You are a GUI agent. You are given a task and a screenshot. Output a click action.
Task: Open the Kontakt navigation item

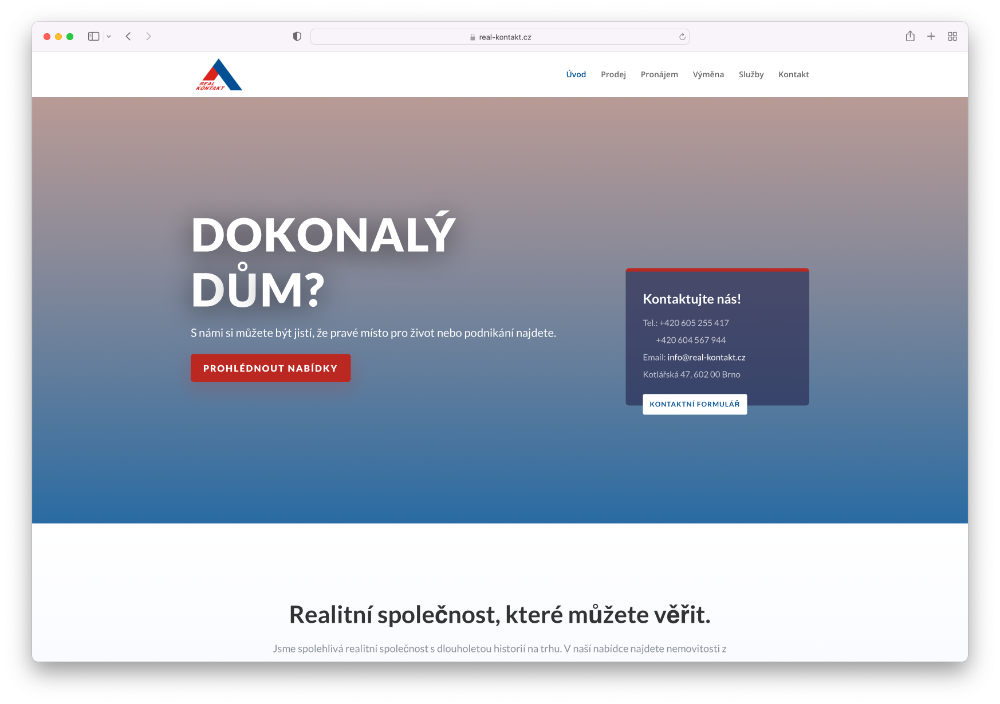coord(794,73)
